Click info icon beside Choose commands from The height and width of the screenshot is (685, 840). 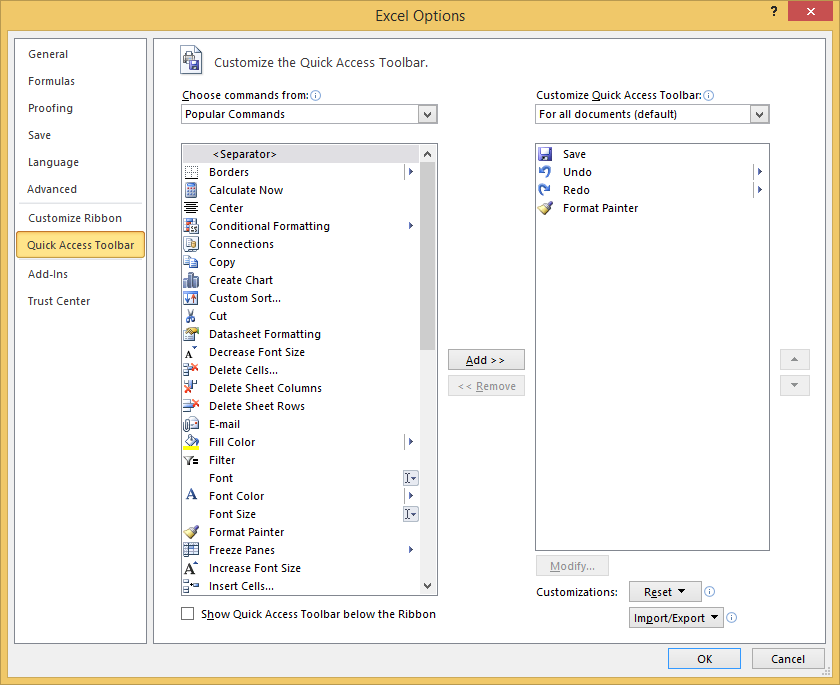316,95
